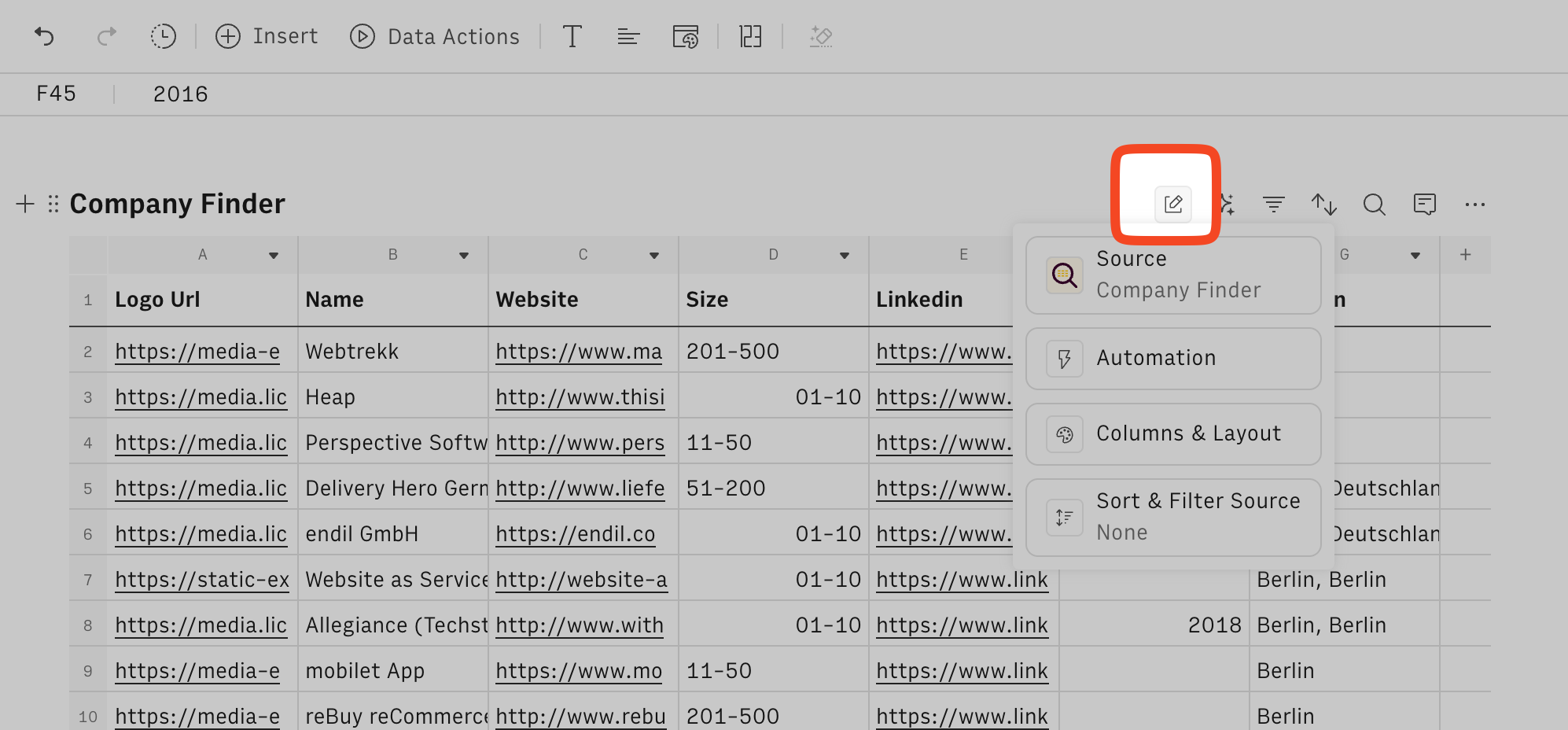Select the Perspective Softw name cell
1568x730 pixels.
[x=393, y=443]
